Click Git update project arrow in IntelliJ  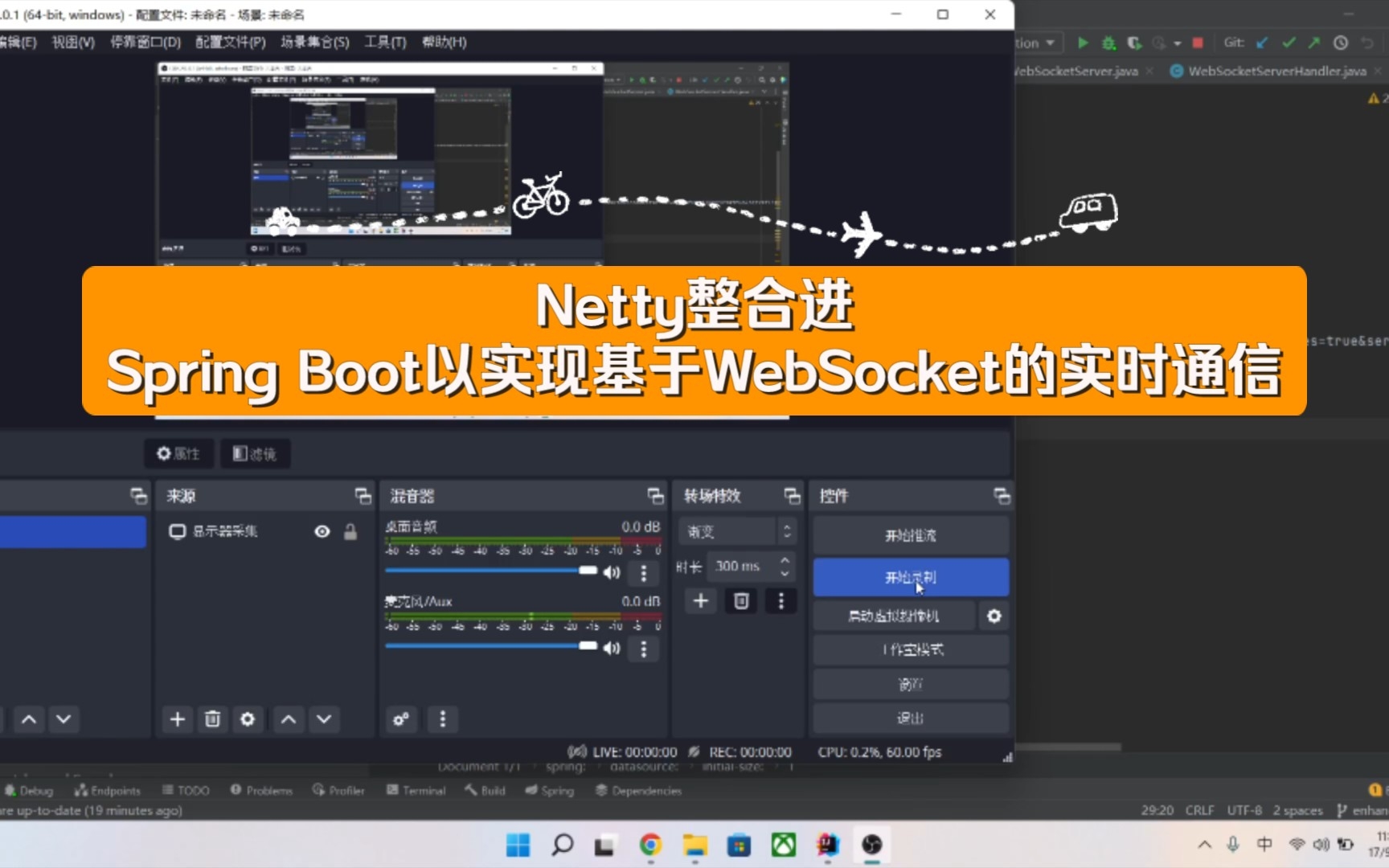[1263, 43]
